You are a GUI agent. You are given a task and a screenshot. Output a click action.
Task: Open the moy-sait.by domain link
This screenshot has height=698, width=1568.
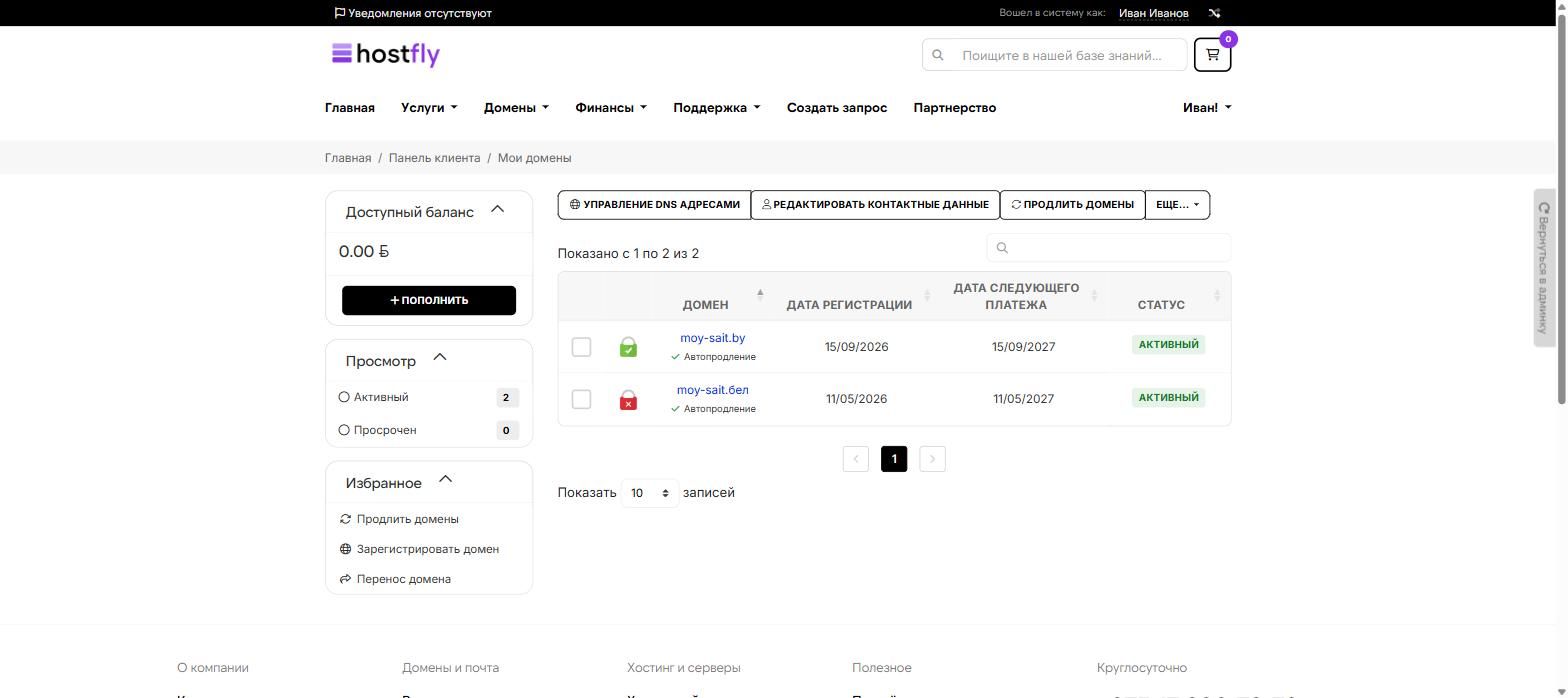pos(713,338)
